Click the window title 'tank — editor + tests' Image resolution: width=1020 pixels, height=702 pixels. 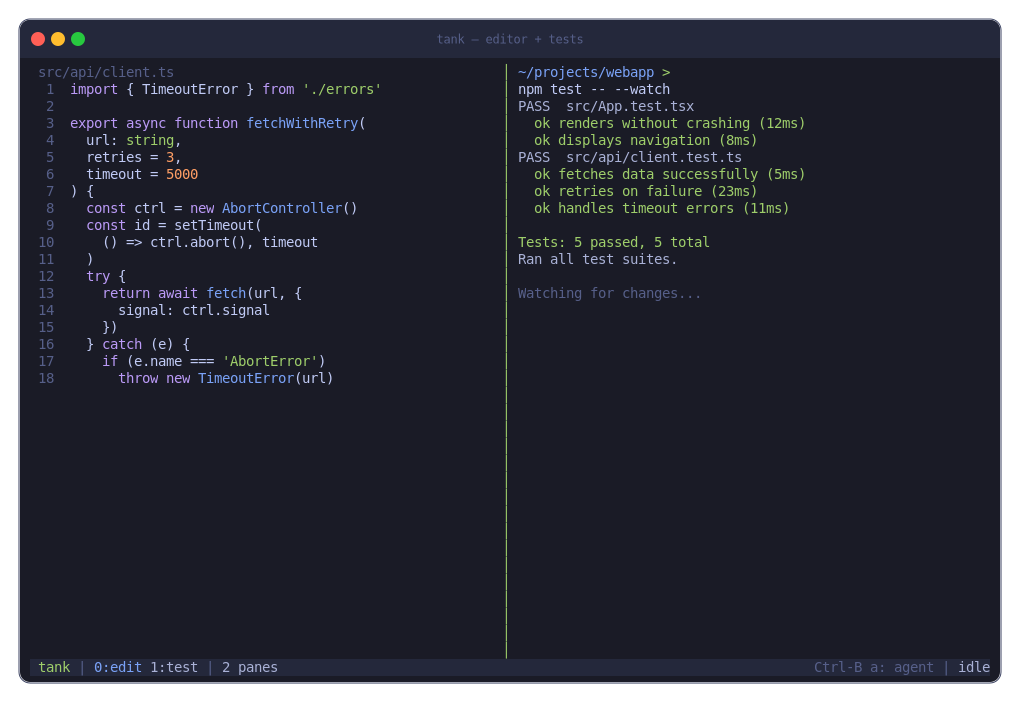(x=510, y=39)
